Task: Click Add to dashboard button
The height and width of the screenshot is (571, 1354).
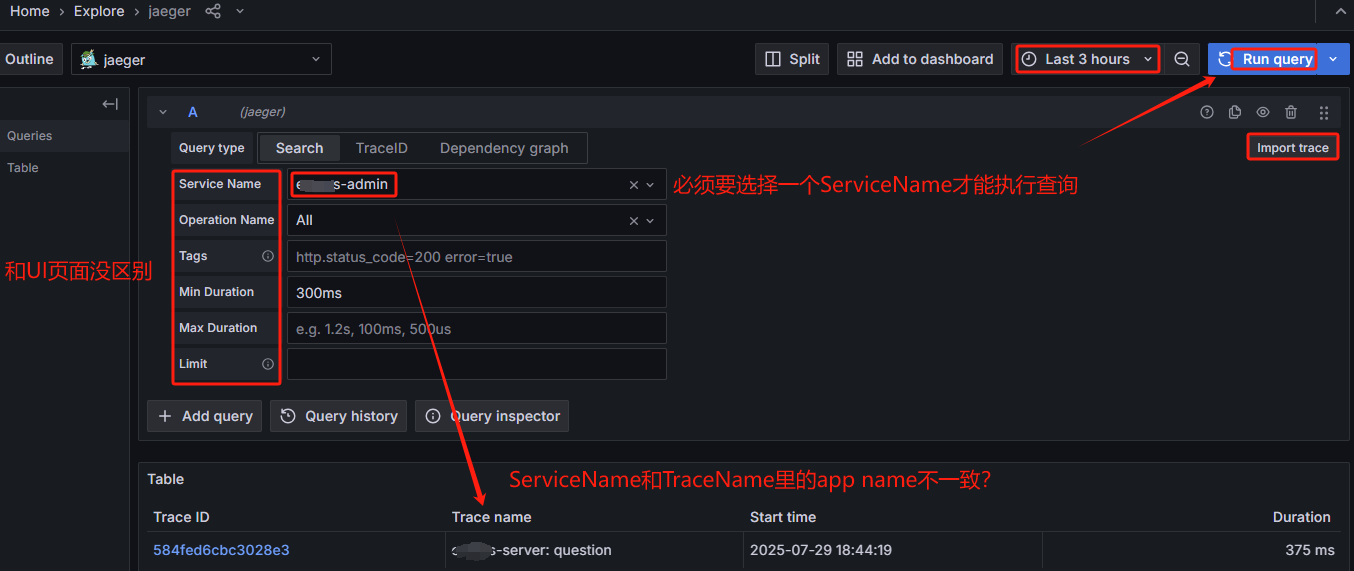Action: coord(920,59)
